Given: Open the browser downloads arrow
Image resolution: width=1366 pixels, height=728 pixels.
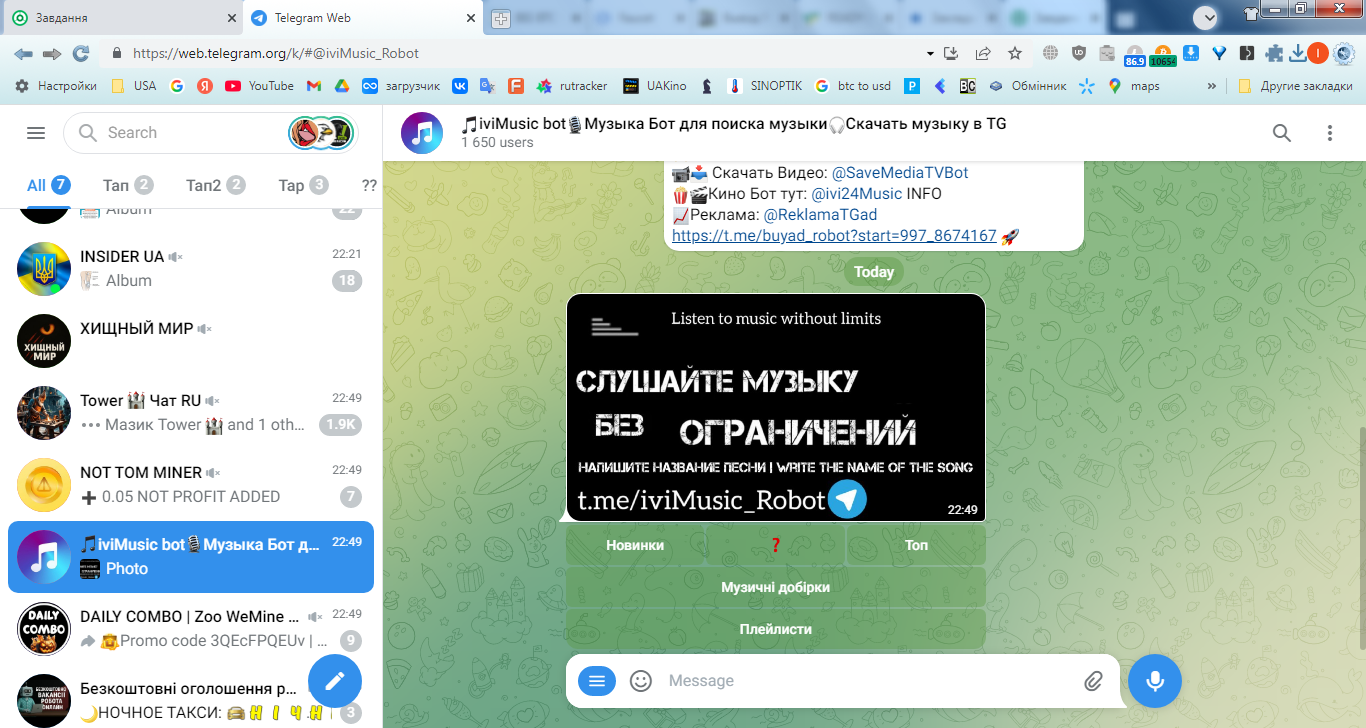Looking at the screenshot, I should click(1298, 53).
